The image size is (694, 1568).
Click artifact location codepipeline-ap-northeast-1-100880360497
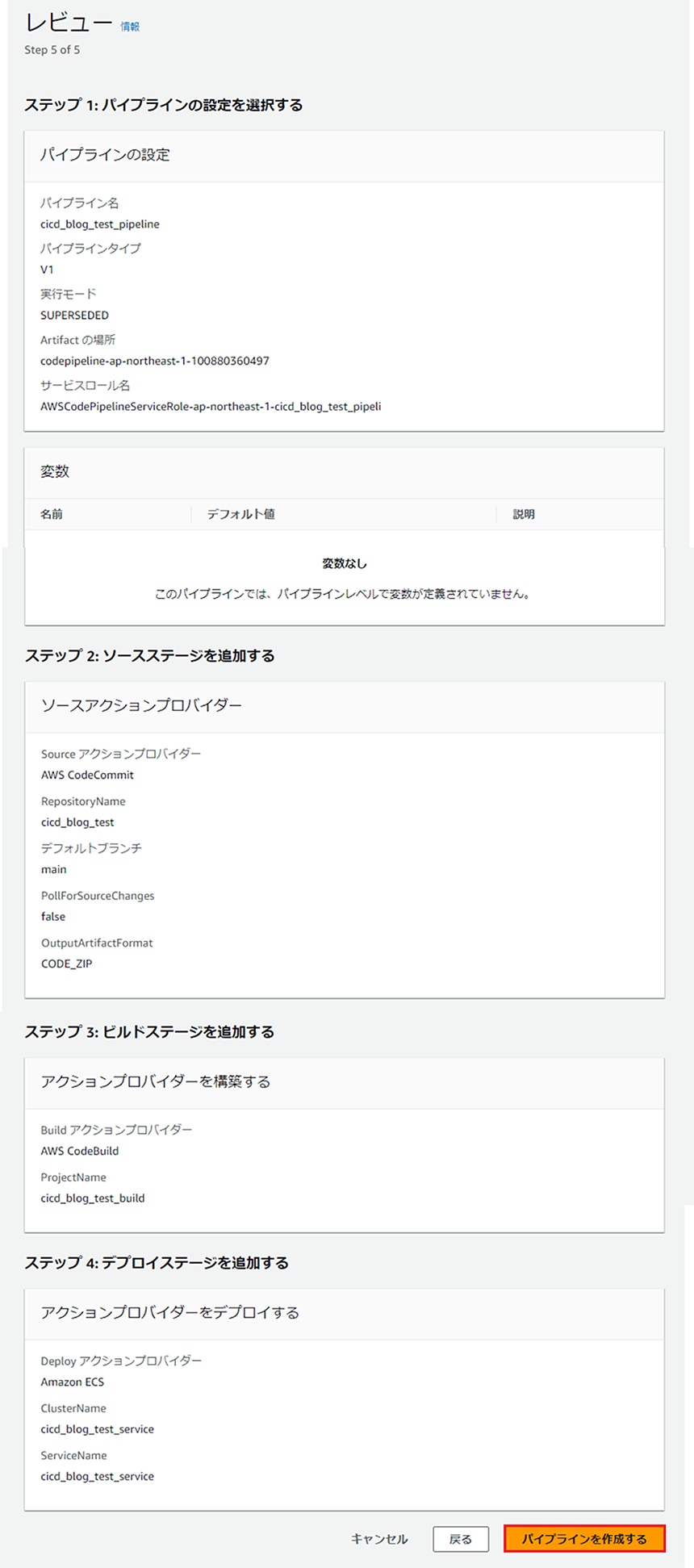155,361
